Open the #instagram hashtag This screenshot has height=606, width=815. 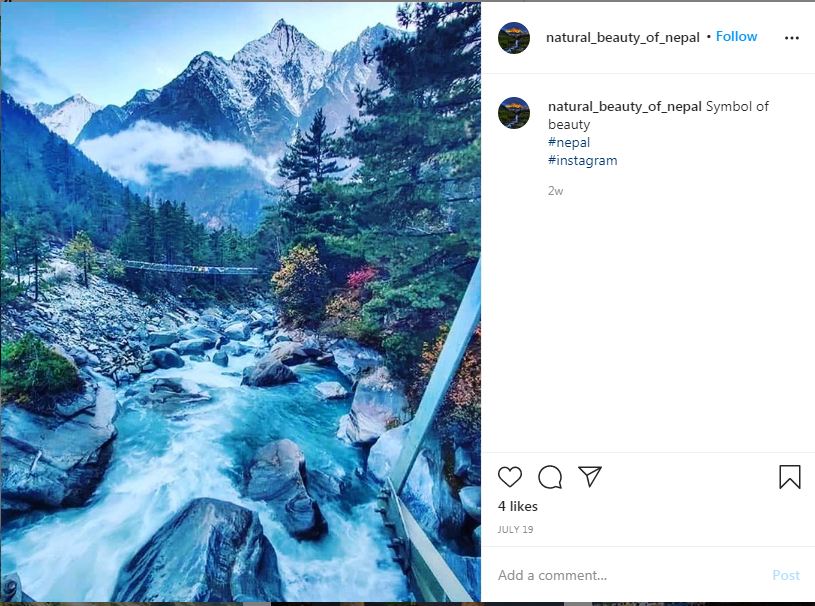[x=583, y=161]
